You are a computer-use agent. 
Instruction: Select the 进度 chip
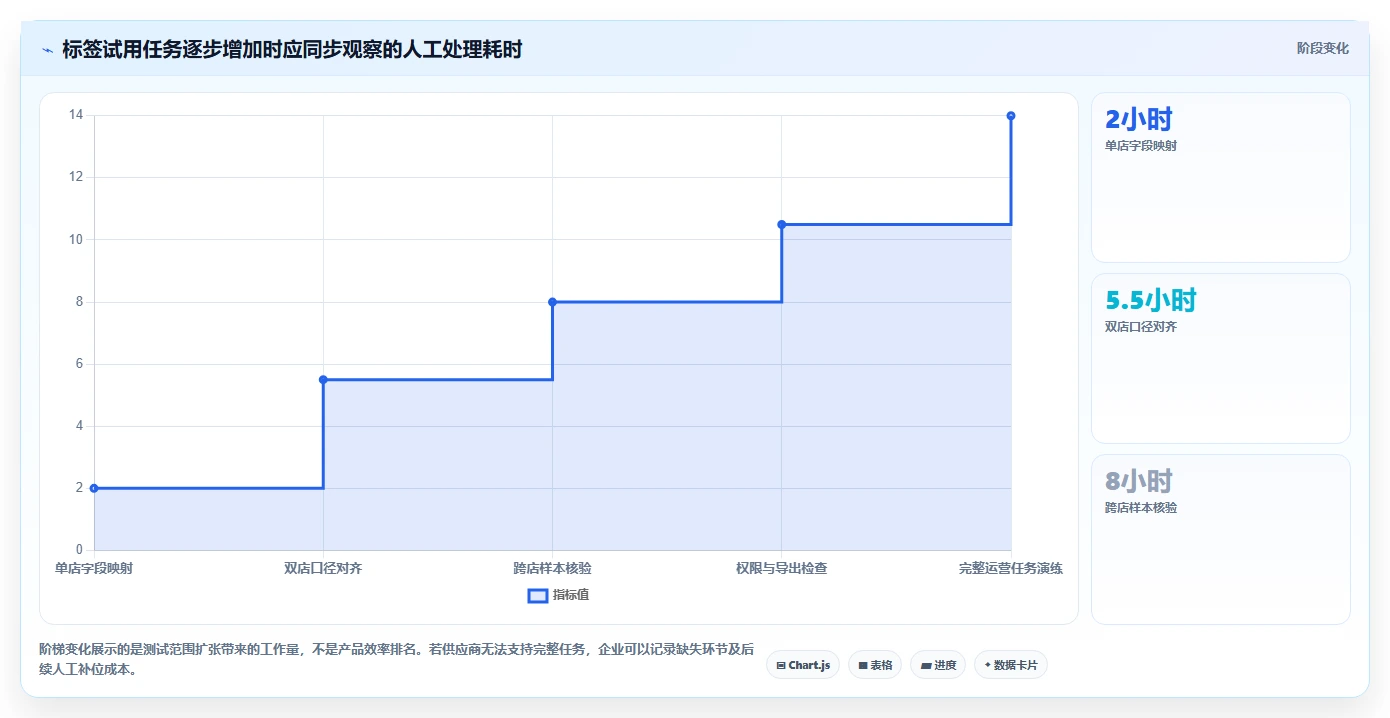938,665
